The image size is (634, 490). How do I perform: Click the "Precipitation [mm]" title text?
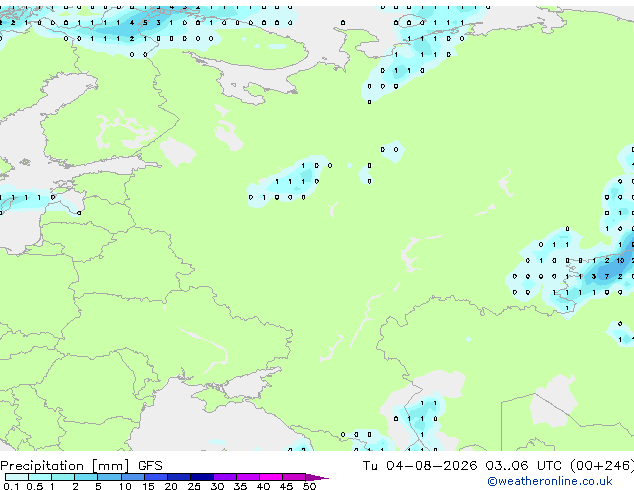pos(65,466)
